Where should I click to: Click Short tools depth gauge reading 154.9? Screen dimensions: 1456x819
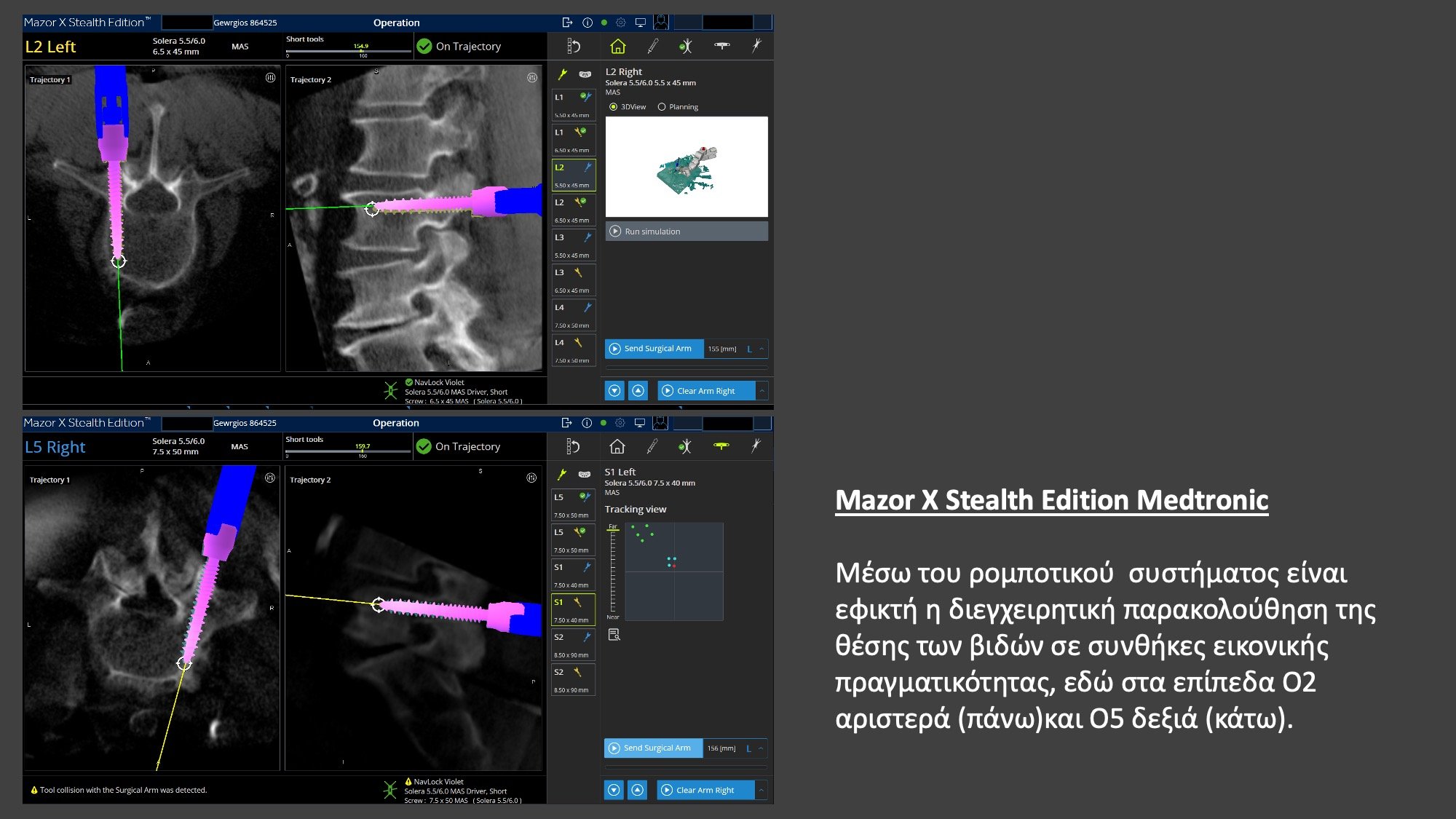(x=361, y=46)
